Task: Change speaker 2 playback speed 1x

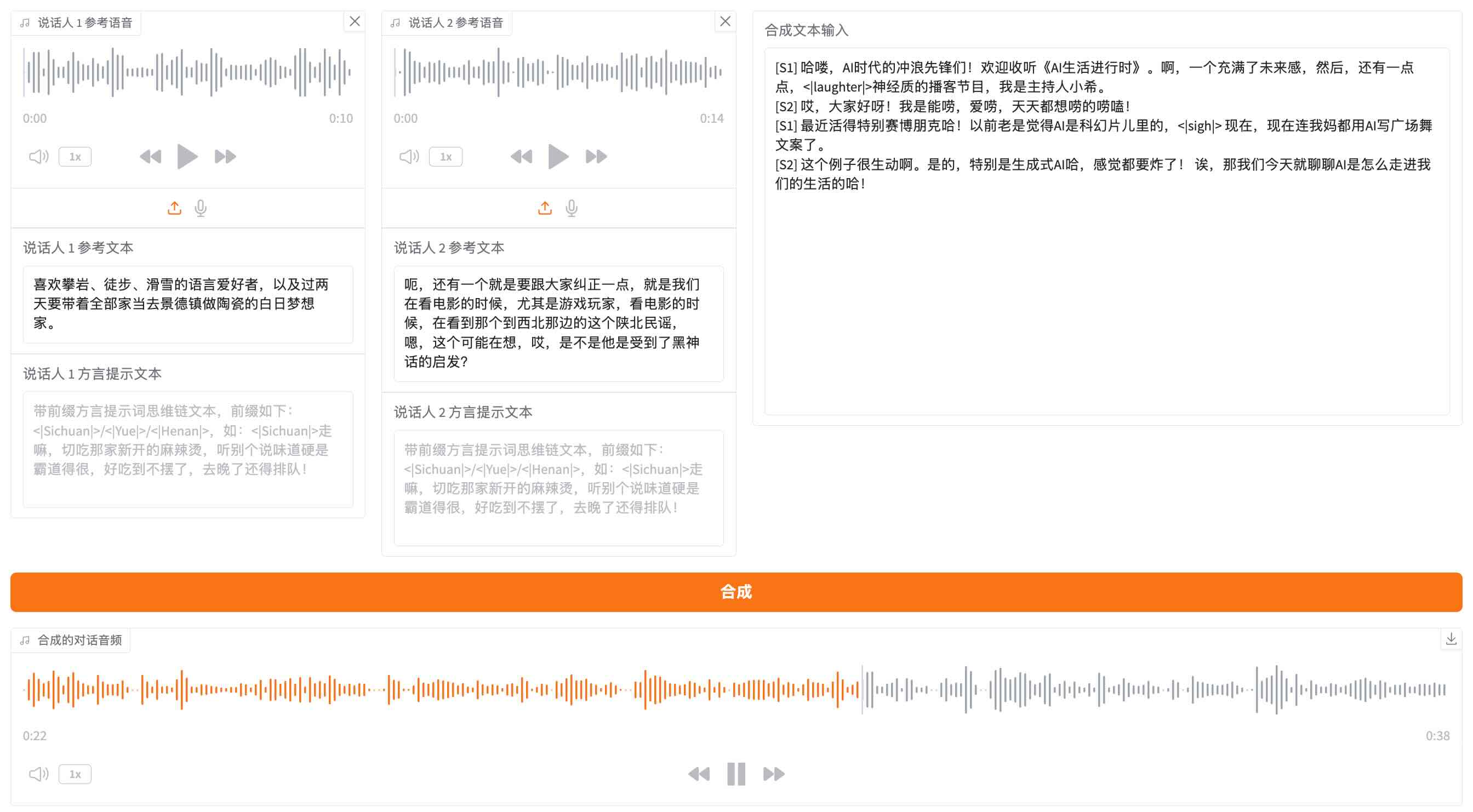Action: click(446, 156)
